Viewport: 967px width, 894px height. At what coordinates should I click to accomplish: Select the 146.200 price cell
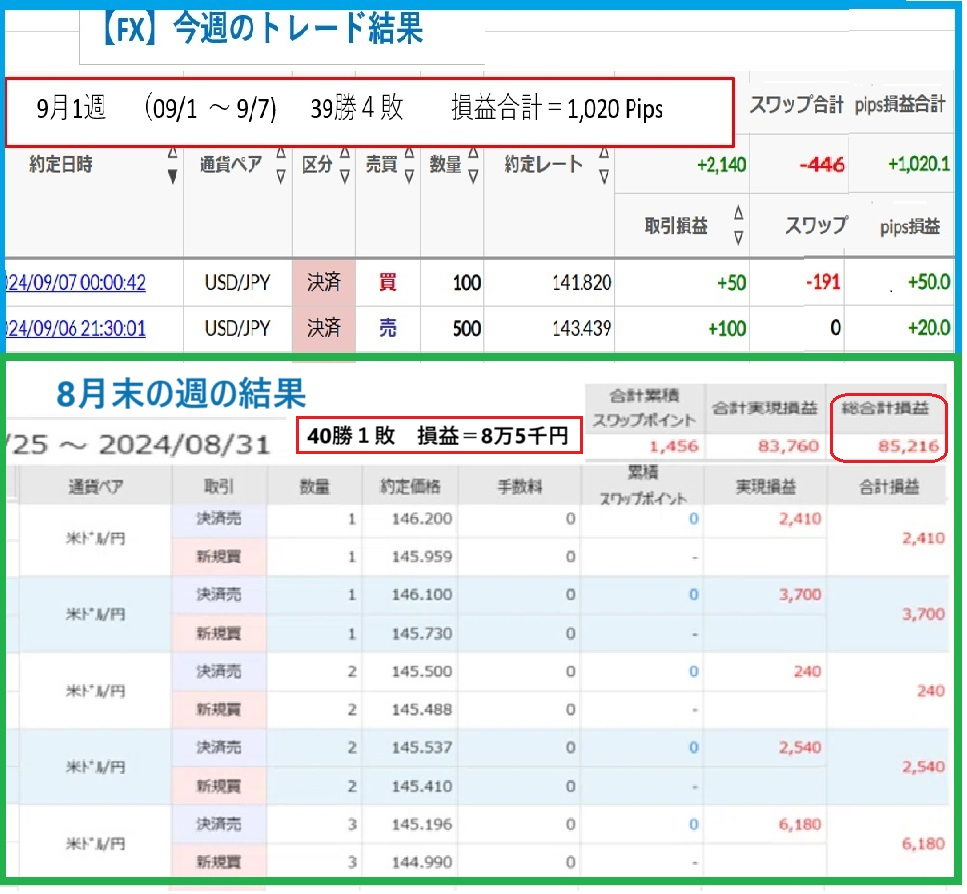coord(422,519)
